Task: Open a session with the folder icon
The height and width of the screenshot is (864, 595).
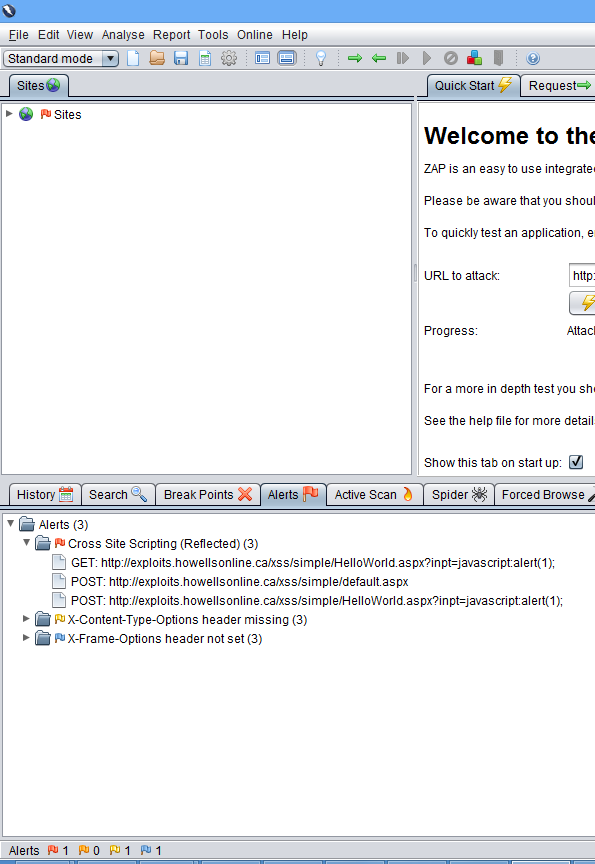Action: (157, 58)
